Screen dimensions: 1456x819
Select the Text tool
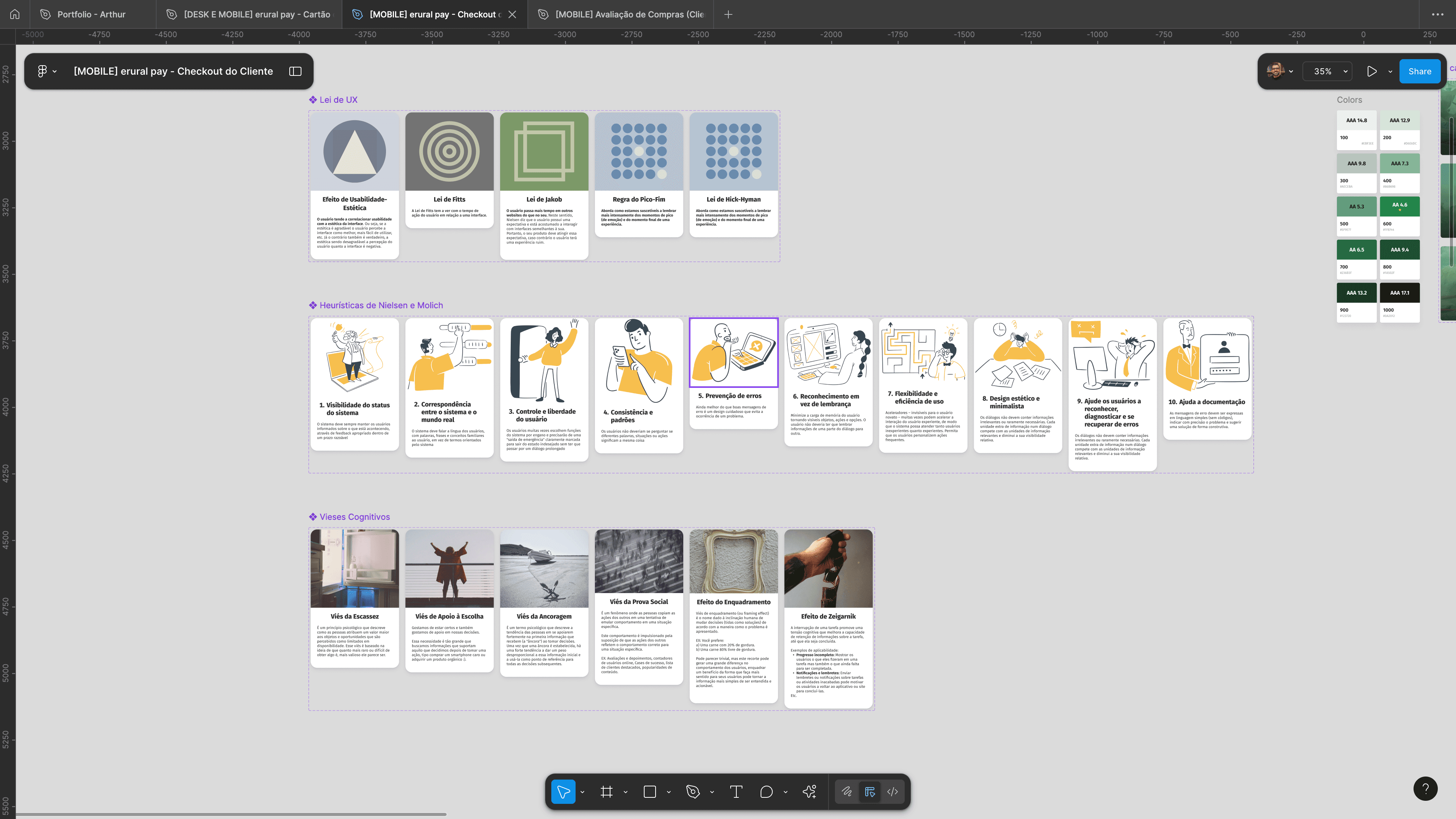(736, 791)
